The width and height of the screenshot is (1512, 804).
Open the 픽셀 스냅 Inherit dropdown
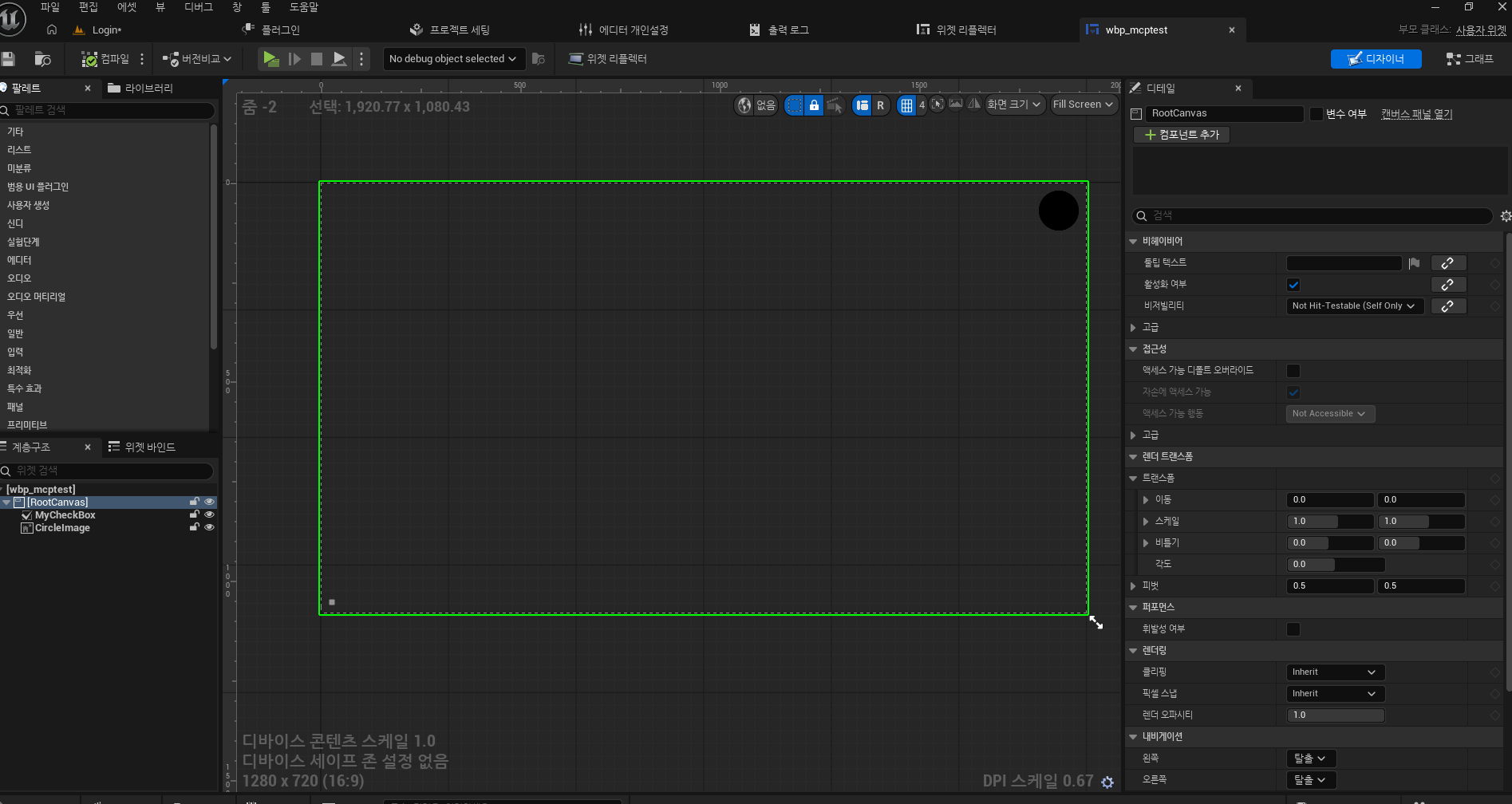click(1335, 694)
